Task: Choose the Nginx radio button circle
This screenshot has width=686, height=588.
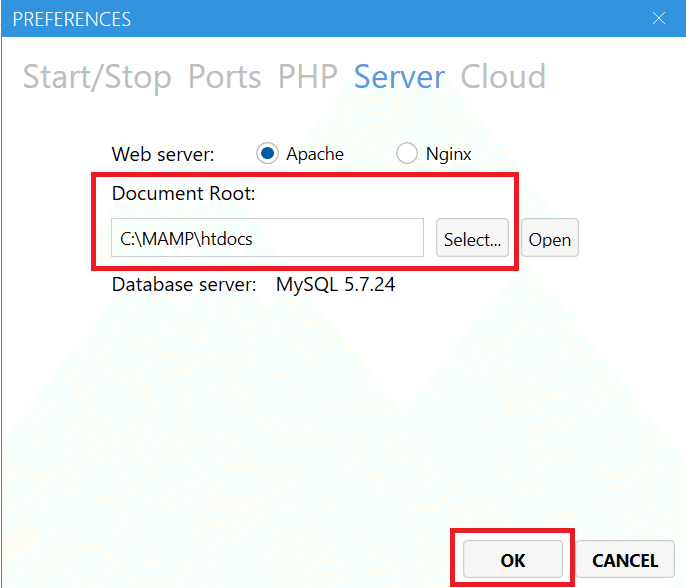Action: tap(407, 154)
